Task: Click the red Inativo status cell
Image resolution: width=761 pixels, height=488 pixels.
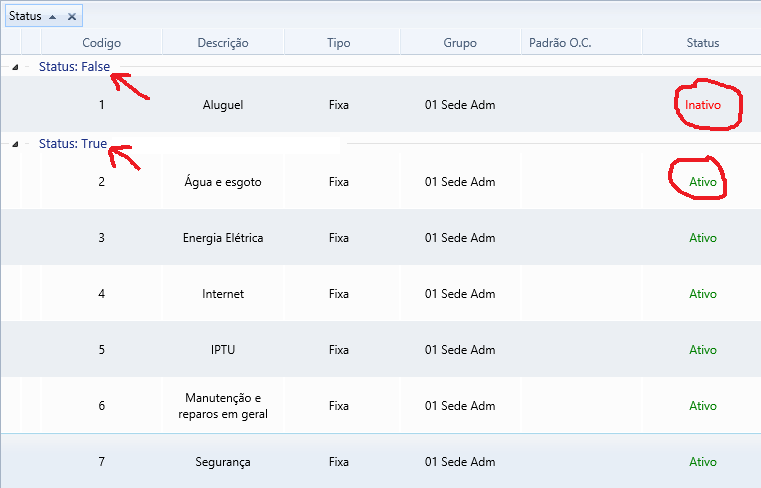Action: click(x=703, y=105)
